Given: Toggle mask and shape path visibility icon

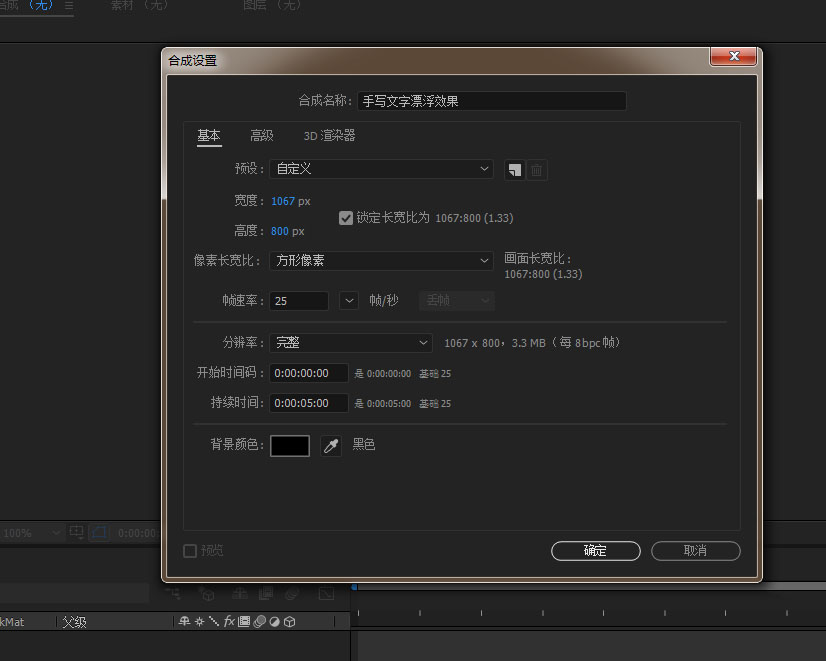Looking at the screenshot, I should 99,532.
